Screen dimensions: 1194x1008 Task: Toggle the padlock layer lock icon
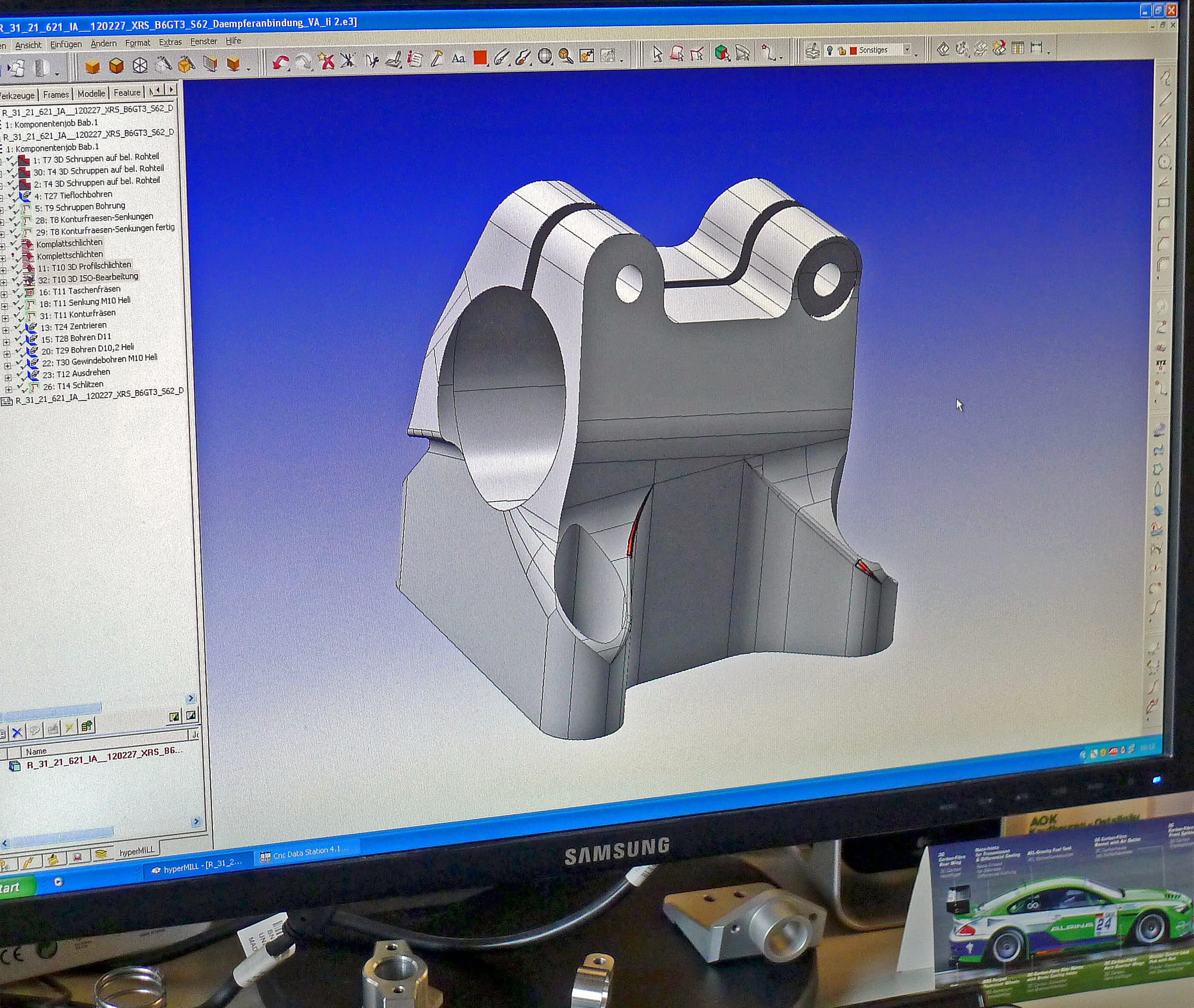coord(841,51)
